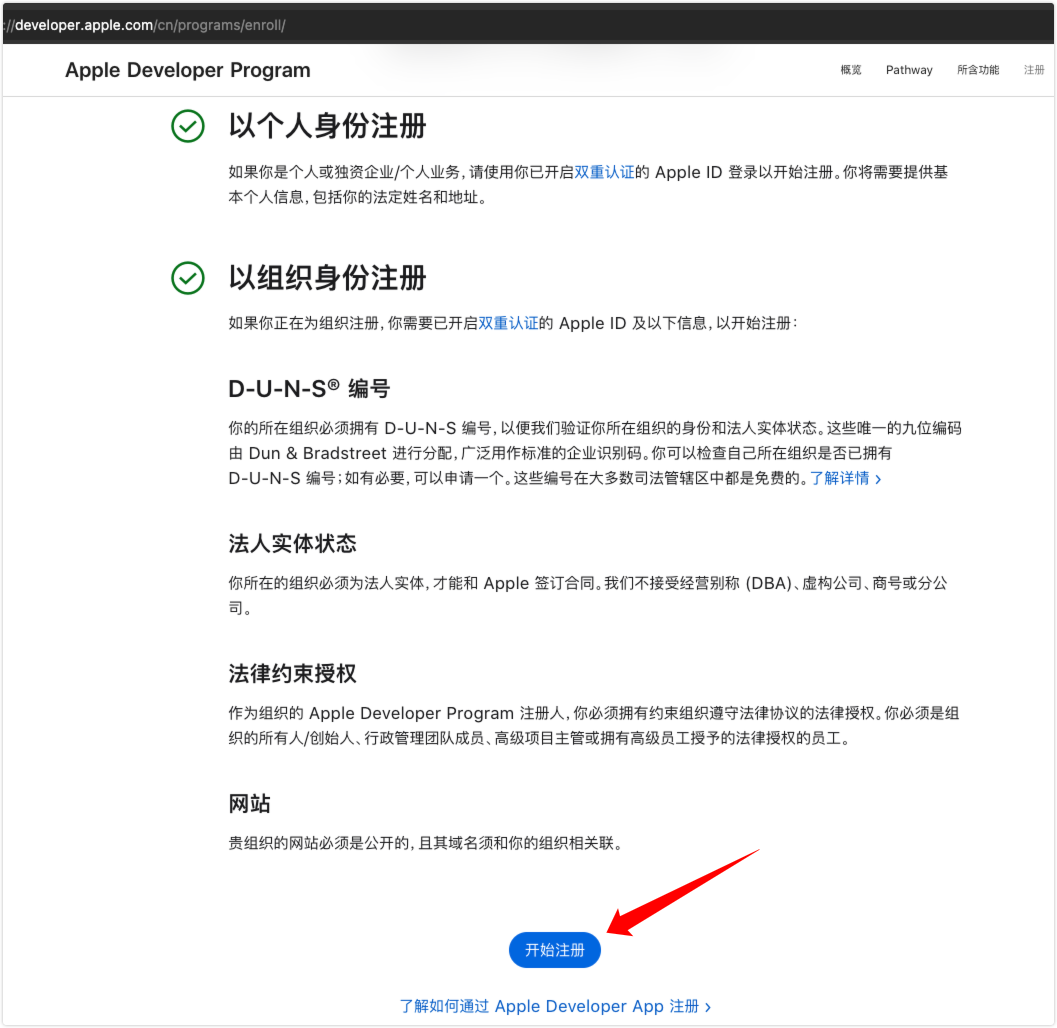Viewport: 1057px width, 1028px height.
Task: Click the 法人实体状态 heading
Action: pyautogui.click(x=292, y=543)
